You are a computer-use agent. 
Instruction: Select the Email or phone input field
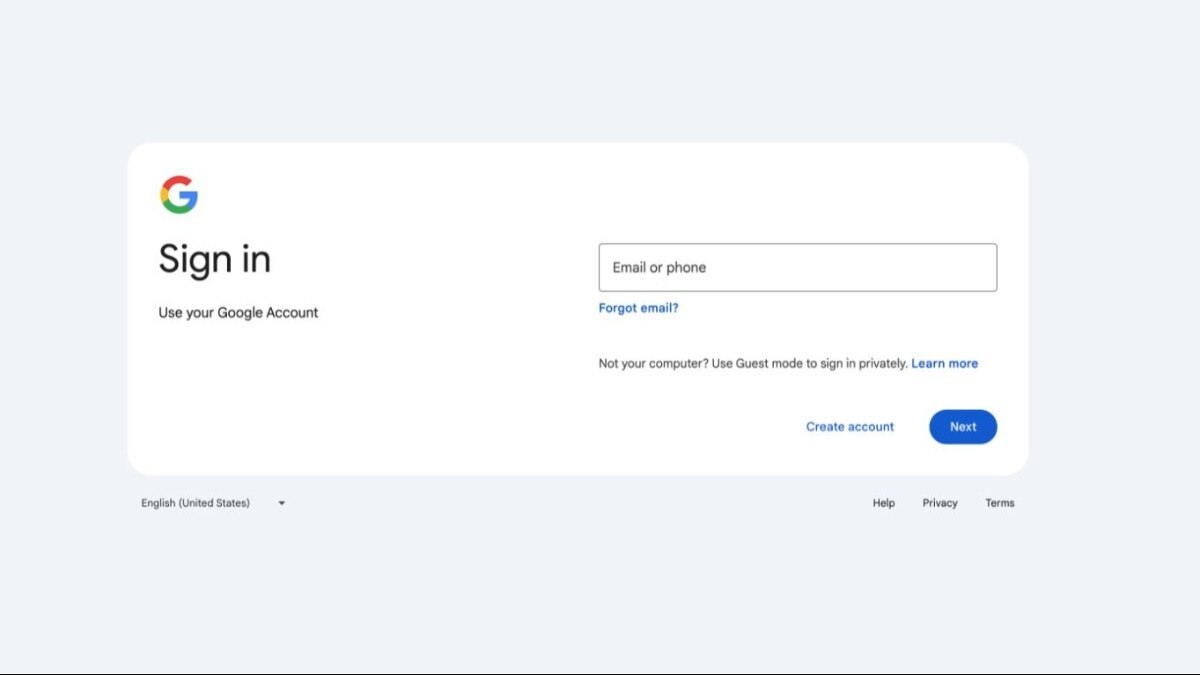797,267
